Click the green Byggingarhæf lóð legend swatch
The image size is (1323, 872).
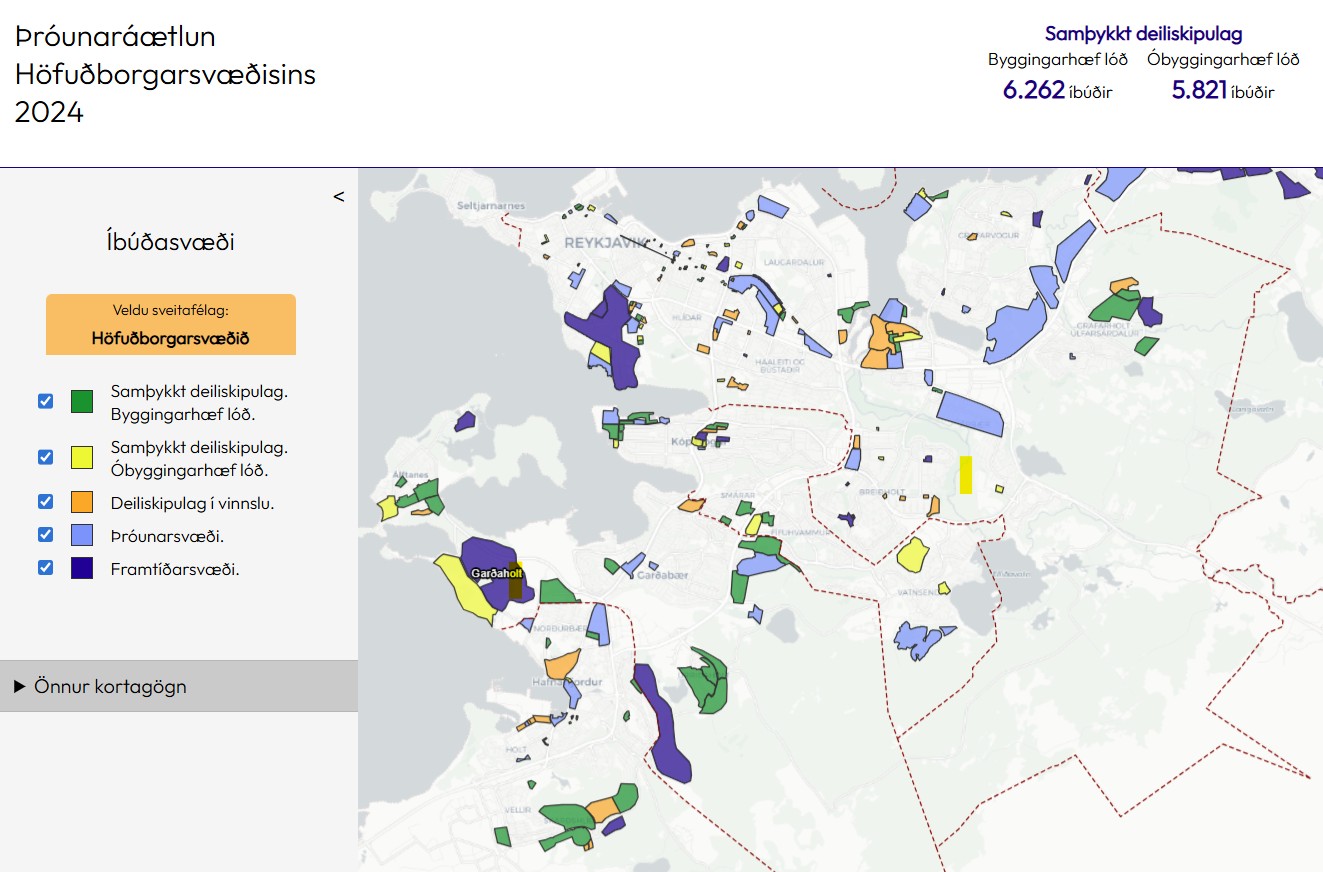pyautogui.click(x=82, y=401)
